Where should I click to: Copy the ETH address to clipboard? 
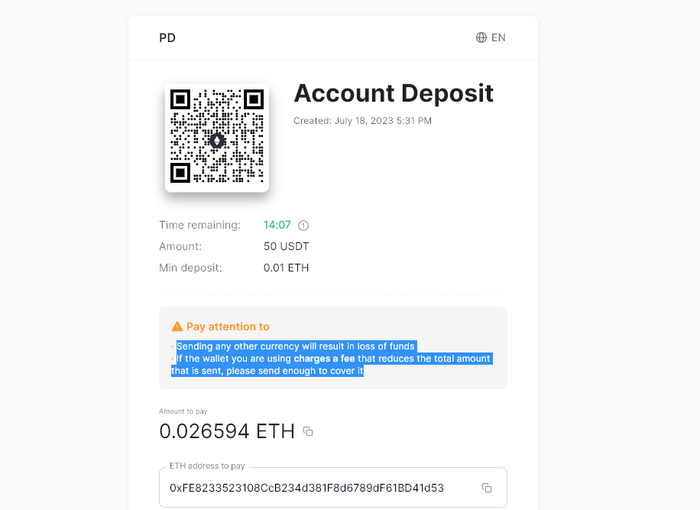coord(487,488)
